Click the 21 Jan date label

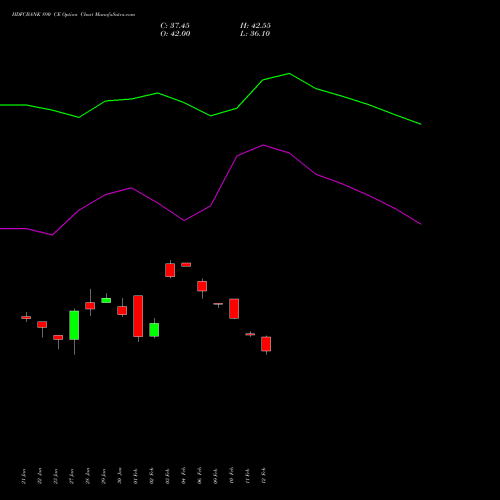[x=23, y=476]
